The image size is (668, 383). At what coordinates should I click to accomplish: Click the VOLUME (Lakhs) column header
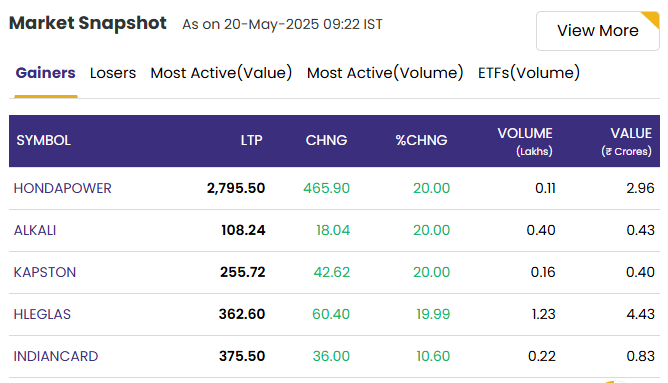point(525,141)
